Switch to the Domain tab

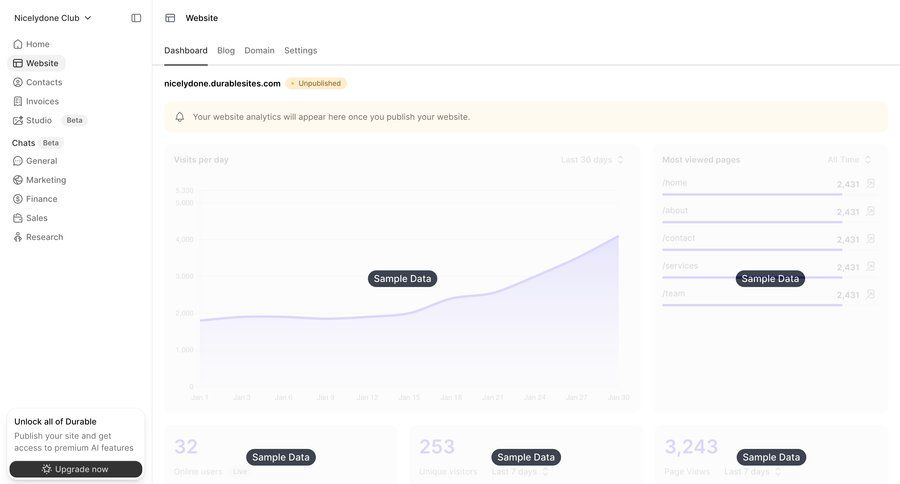tap(259, 50)
